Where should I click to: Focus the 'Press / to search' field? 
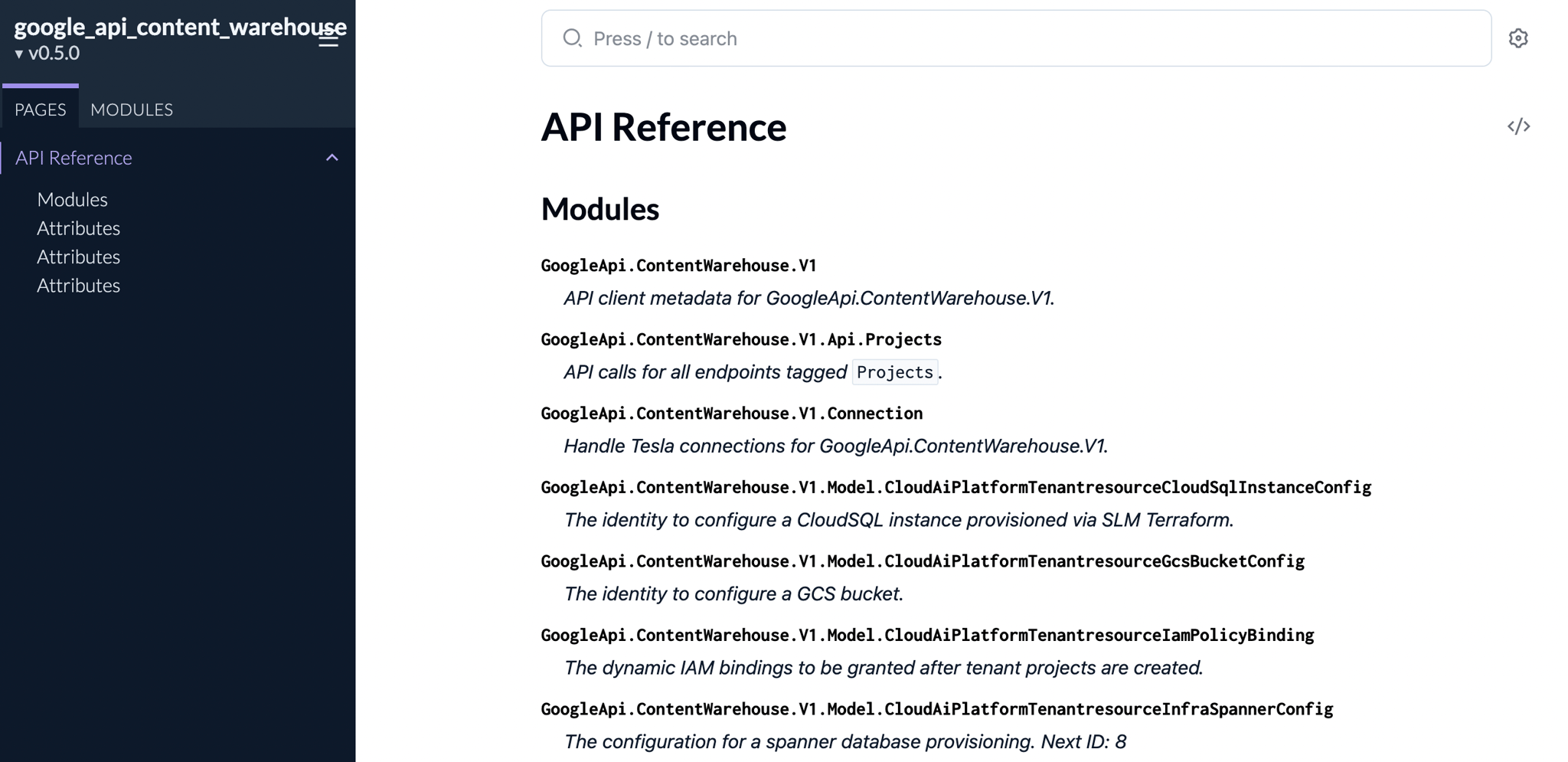(x=1016, y=38)
